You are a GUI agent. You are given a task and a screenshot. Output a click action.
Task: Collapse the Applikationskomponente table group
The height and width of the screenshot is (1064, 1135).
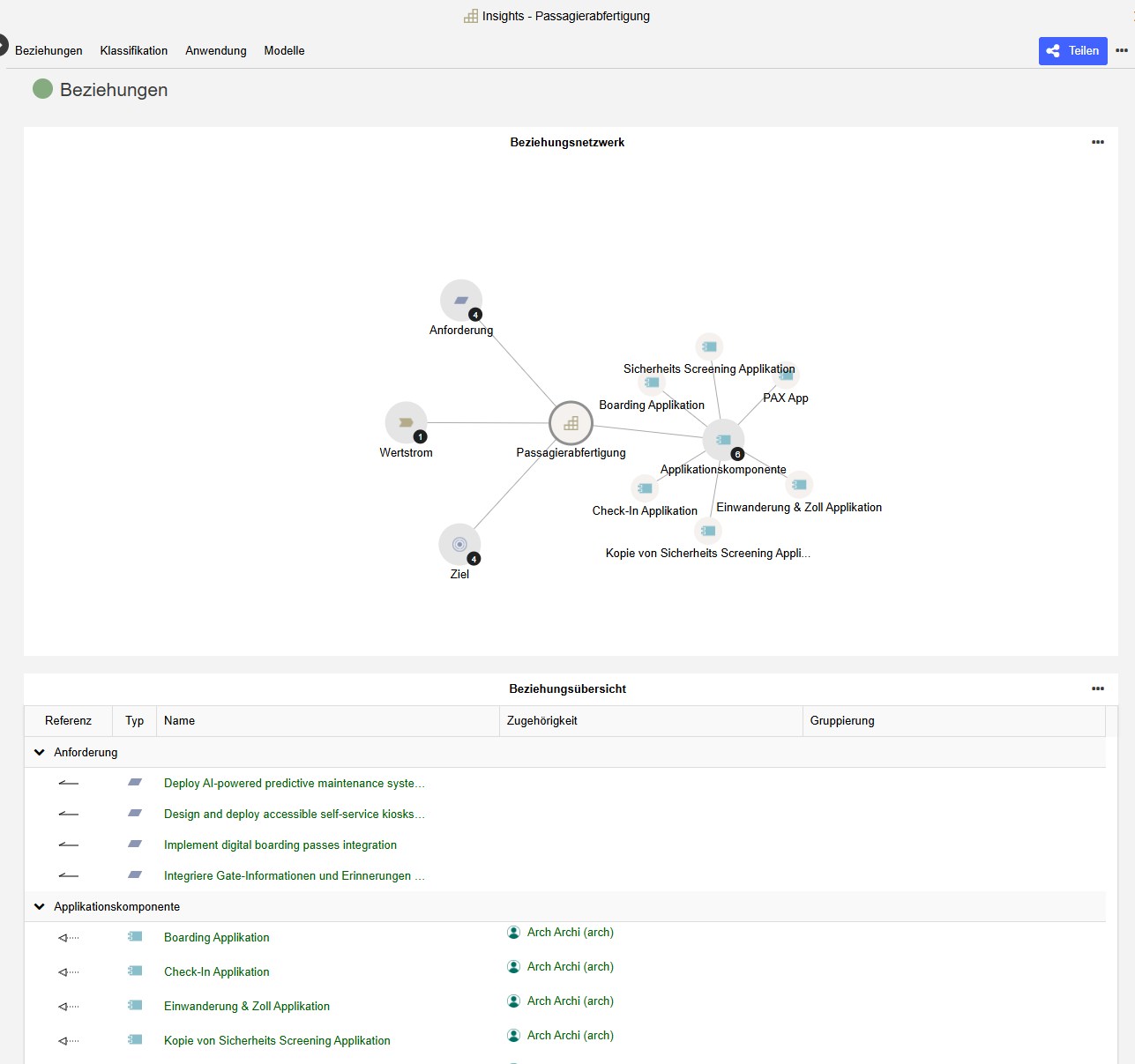tap(40, 907)
